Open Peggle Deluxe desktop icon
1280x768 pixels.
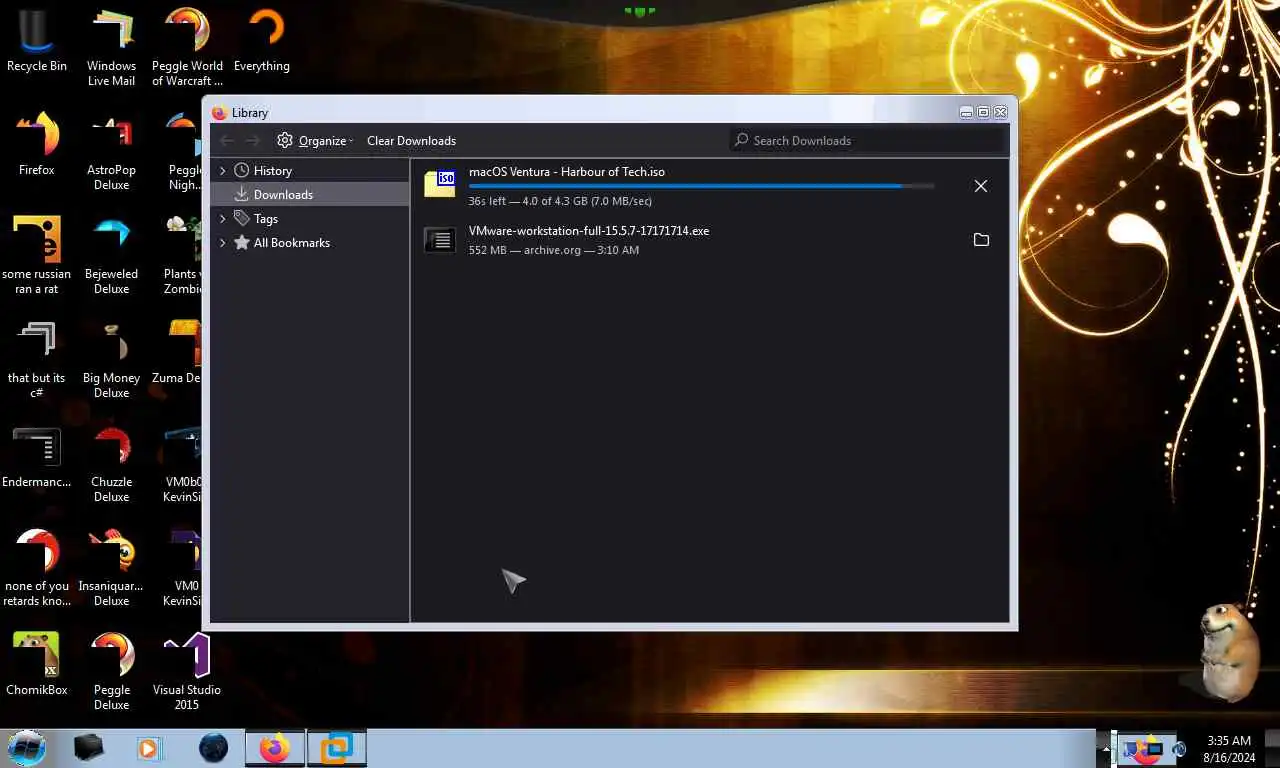pos(112,672)
